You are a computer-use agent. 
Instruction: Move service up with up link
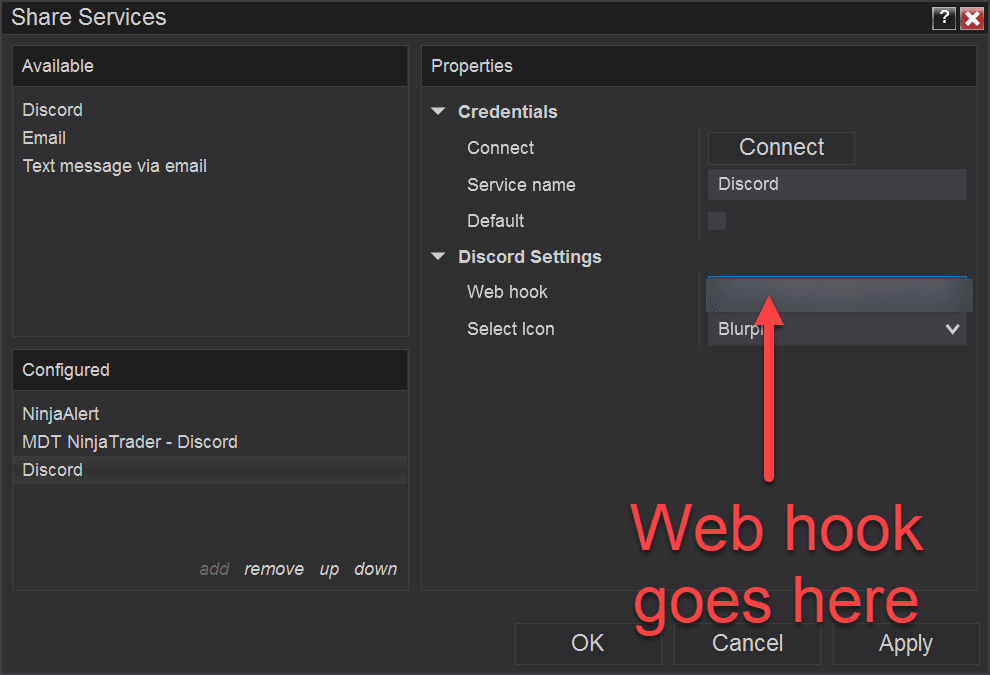pyautogui.click(x=329, y=569)
